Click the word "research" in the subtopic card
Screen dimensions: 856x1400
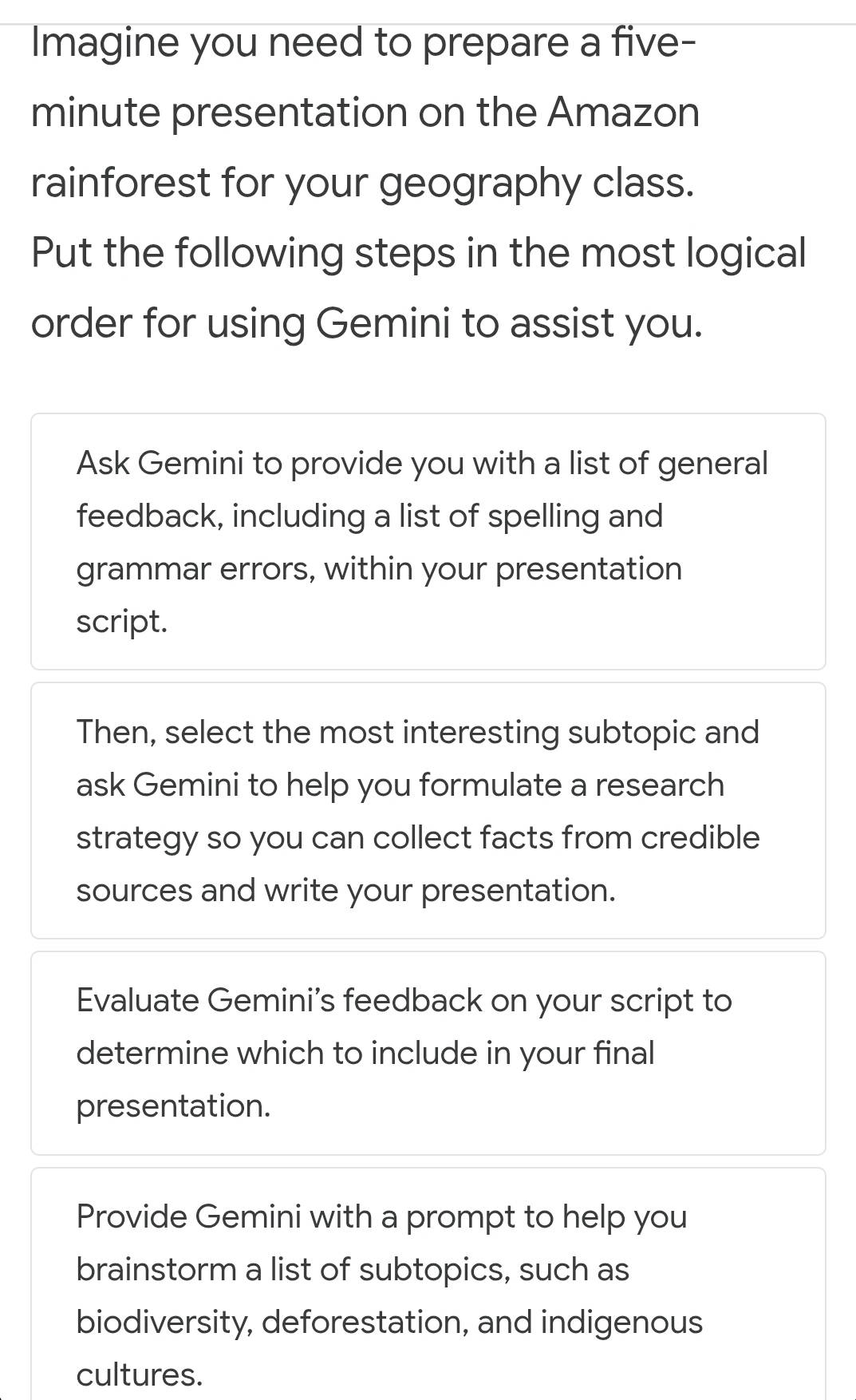[x=659, y=785]
